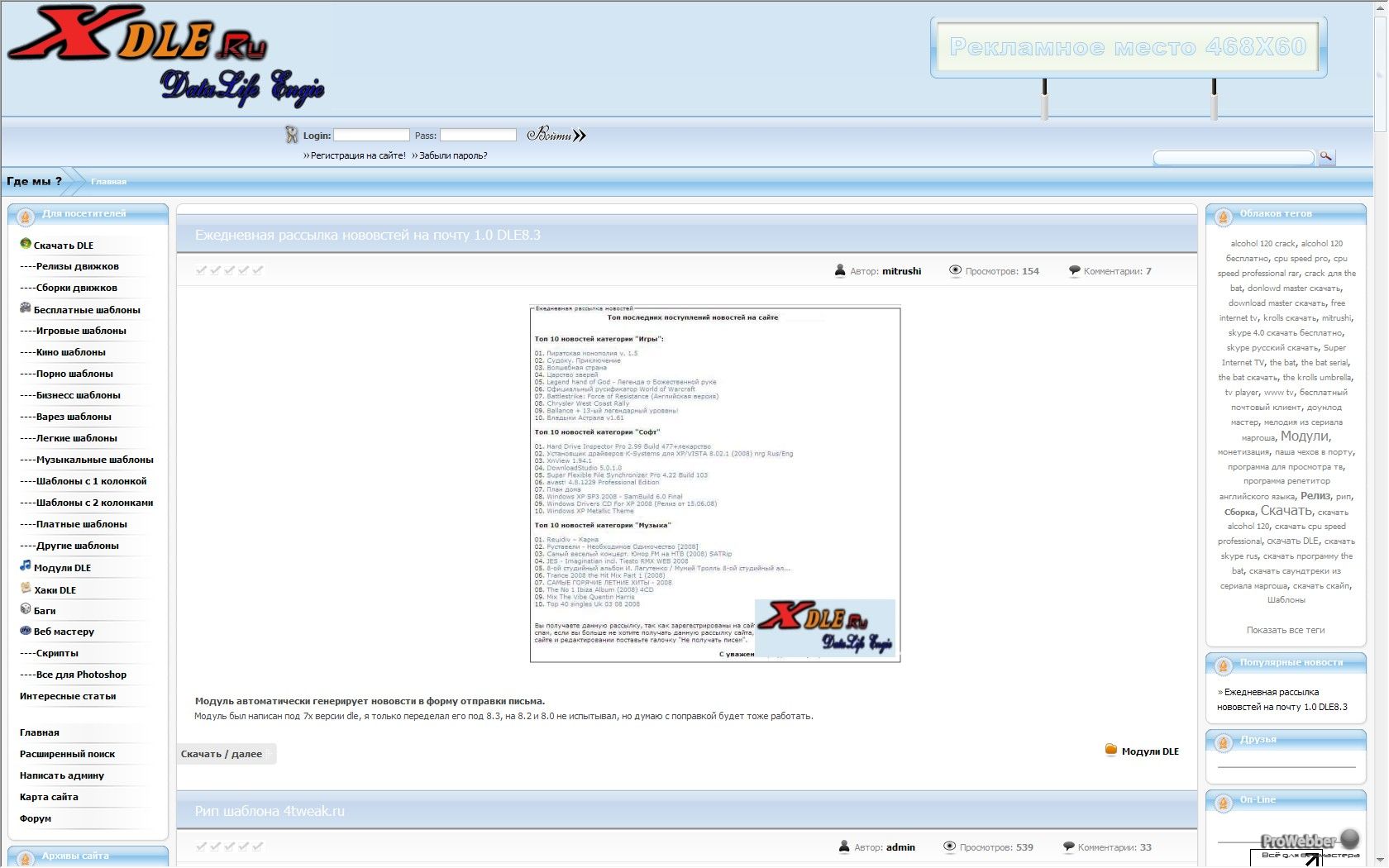Click the Главная breadcrumb link
The height and width of the screenshot is (868, 1389).
[108, 182]
